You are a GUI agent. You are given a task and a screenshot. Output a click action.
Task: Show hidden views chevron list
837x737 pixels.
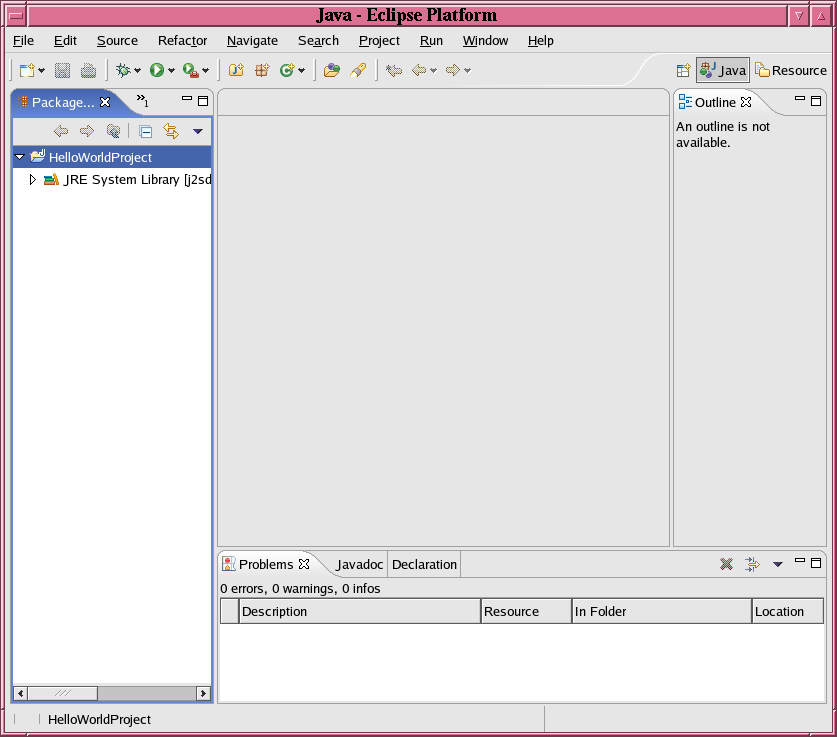(x=142, y=100)
